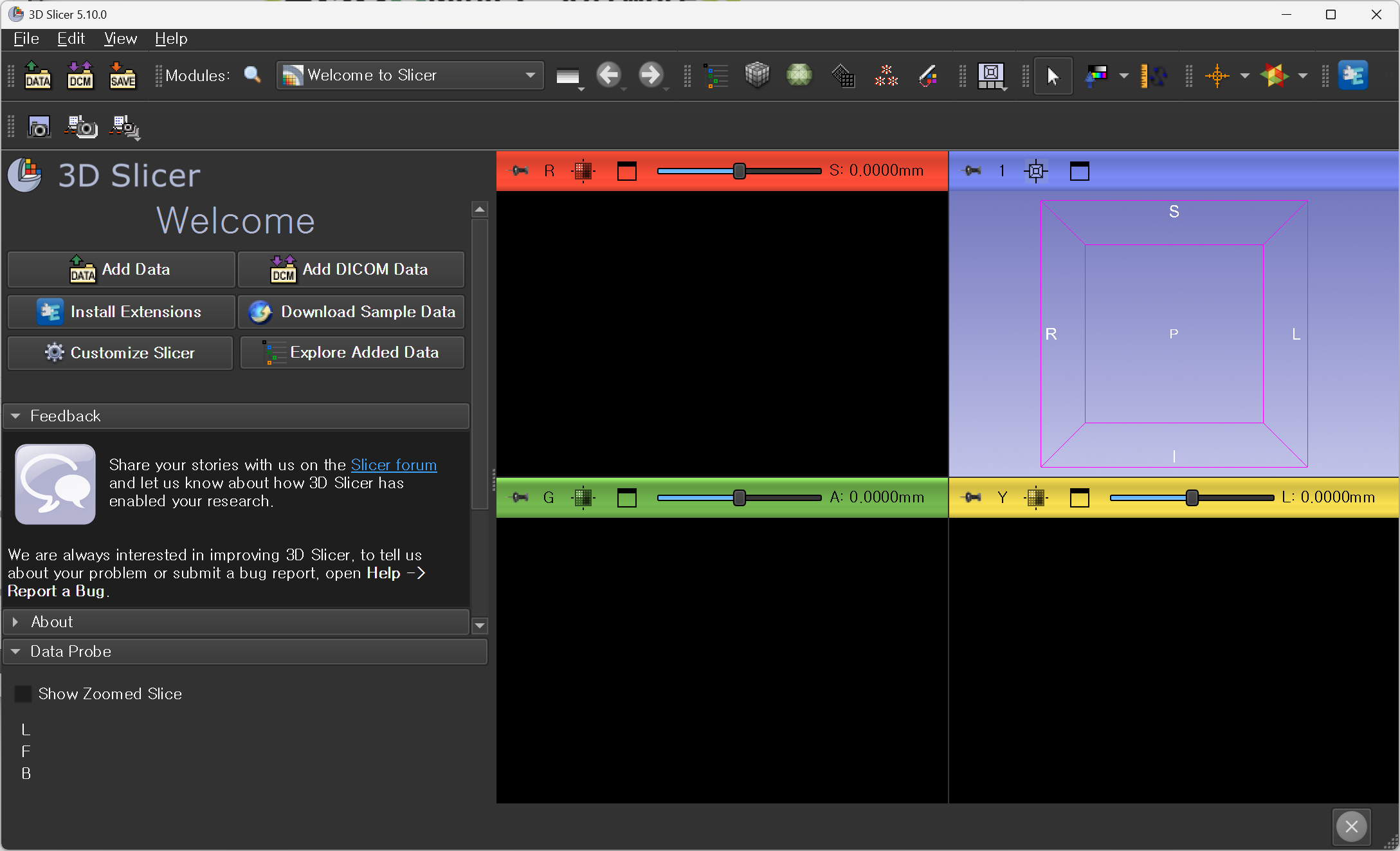This screenshot has width=1400, height=851.
Task: Open the Slicer forum link
Action: coord(394,464)
